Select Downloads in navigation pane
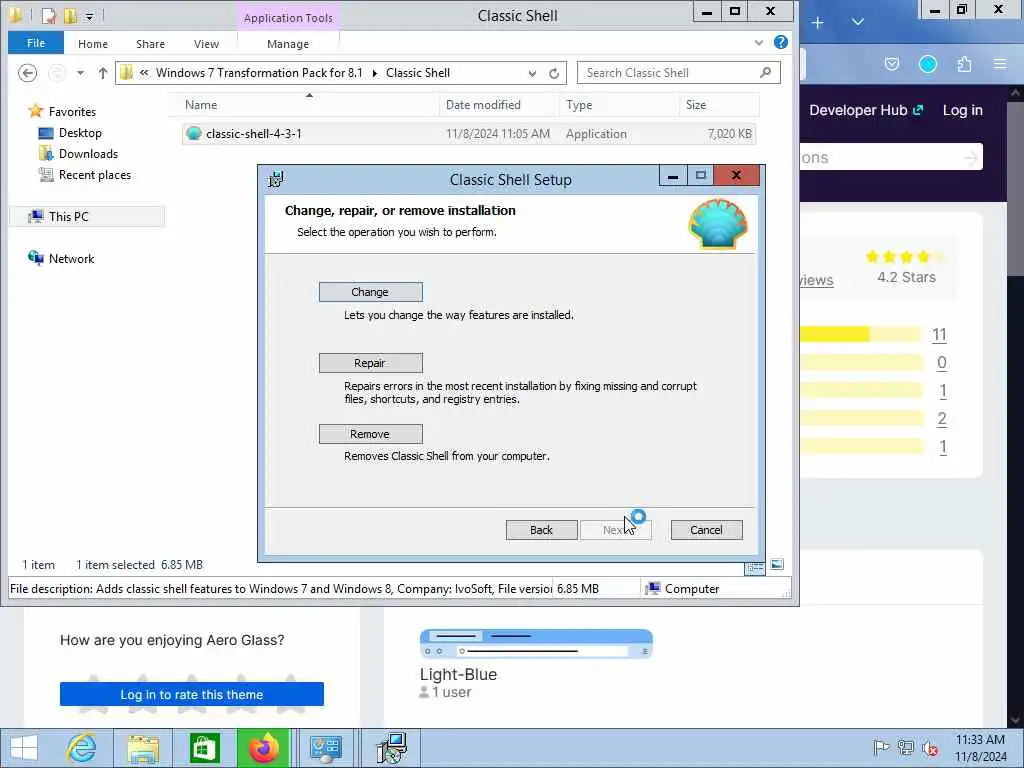 (88, 154)
